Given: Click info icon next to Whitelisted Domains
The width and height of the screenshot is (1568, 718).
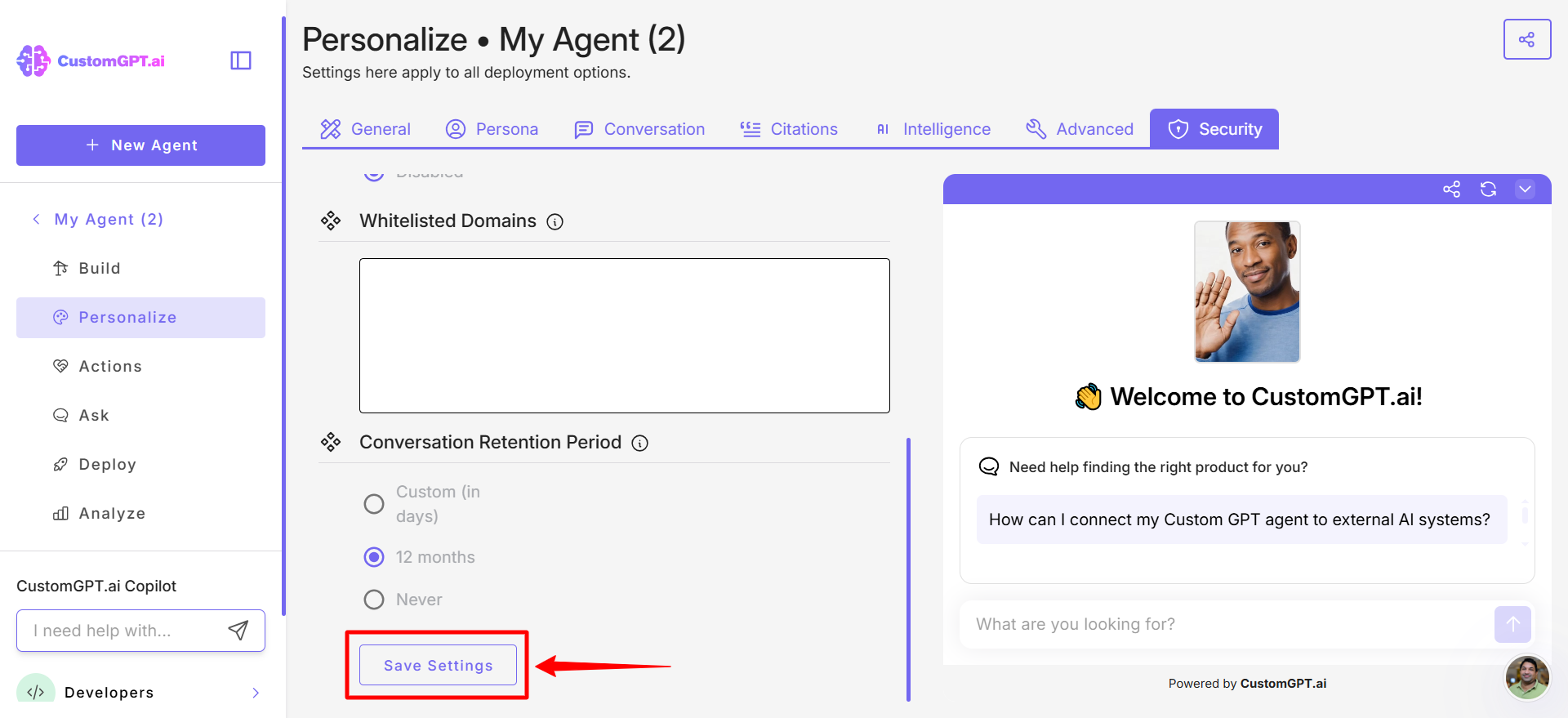Looking at the screenshot, I should (x=555, y=222).
